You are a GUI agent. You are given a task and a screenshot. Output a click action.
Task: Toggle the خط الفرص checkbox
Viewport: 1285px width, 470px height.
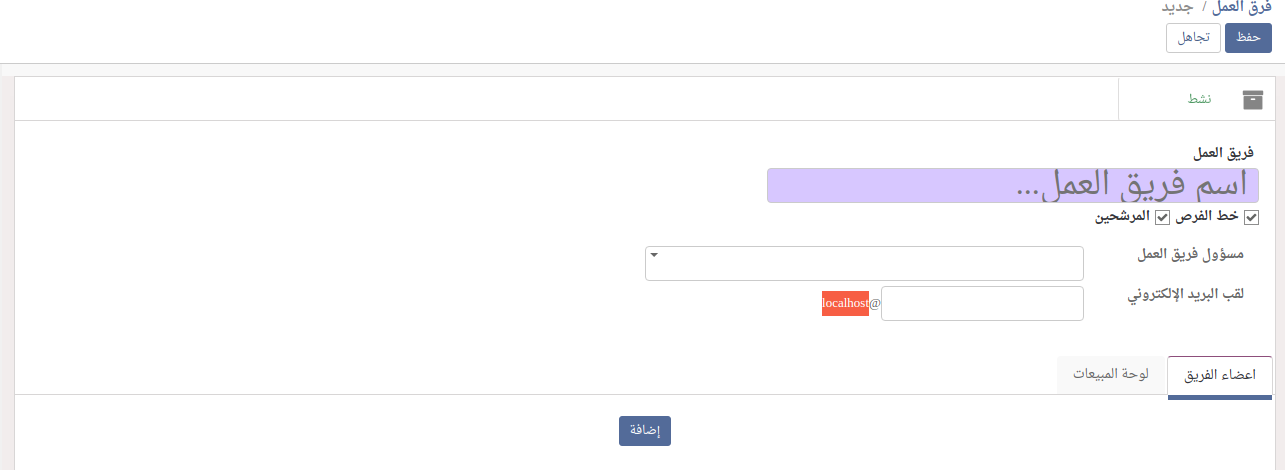pos(1250,217)
